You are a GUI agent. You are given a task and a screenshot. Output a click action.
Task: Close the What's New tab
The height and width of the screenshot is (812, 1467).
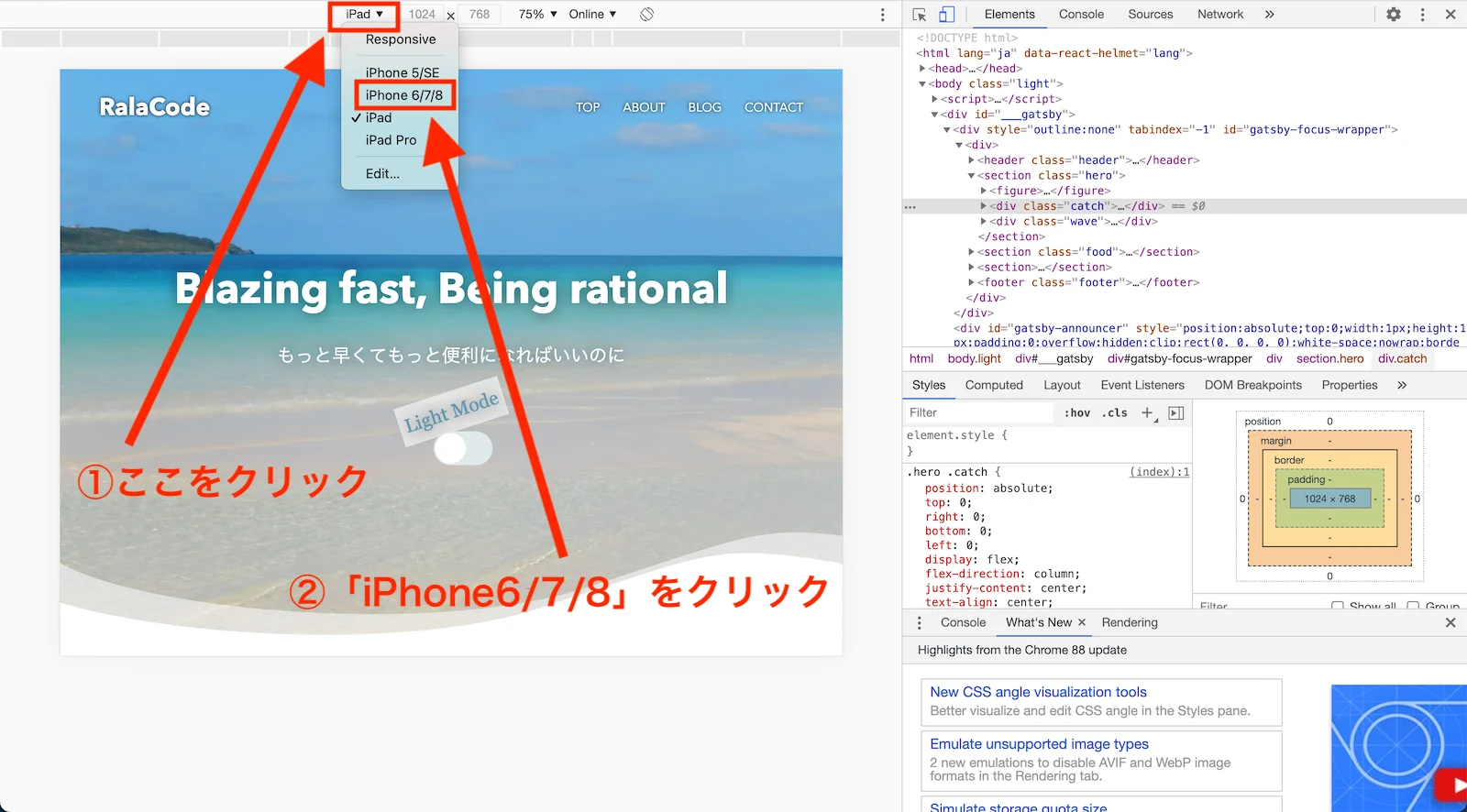coord(1082,622)
